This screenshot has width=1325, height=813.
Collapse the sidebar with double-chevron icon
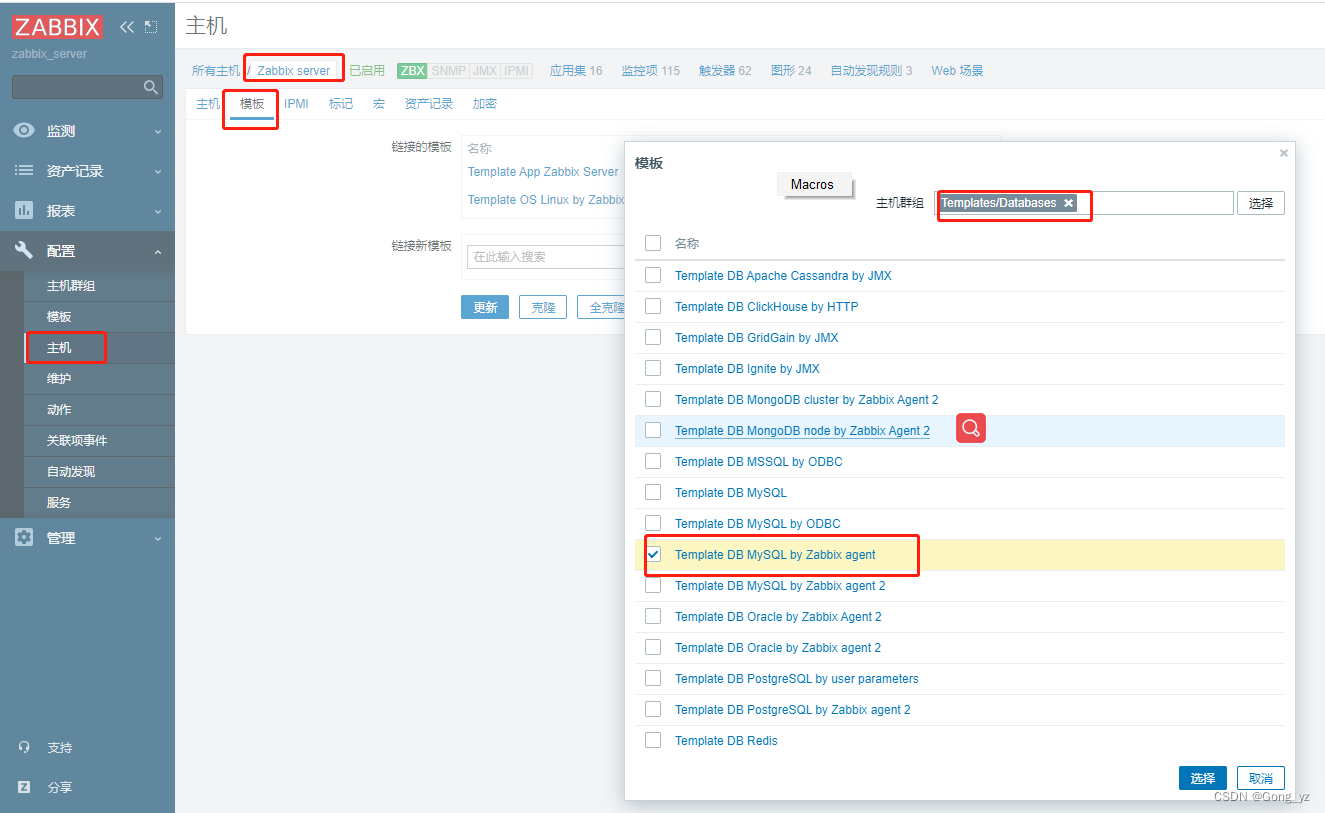127,27
